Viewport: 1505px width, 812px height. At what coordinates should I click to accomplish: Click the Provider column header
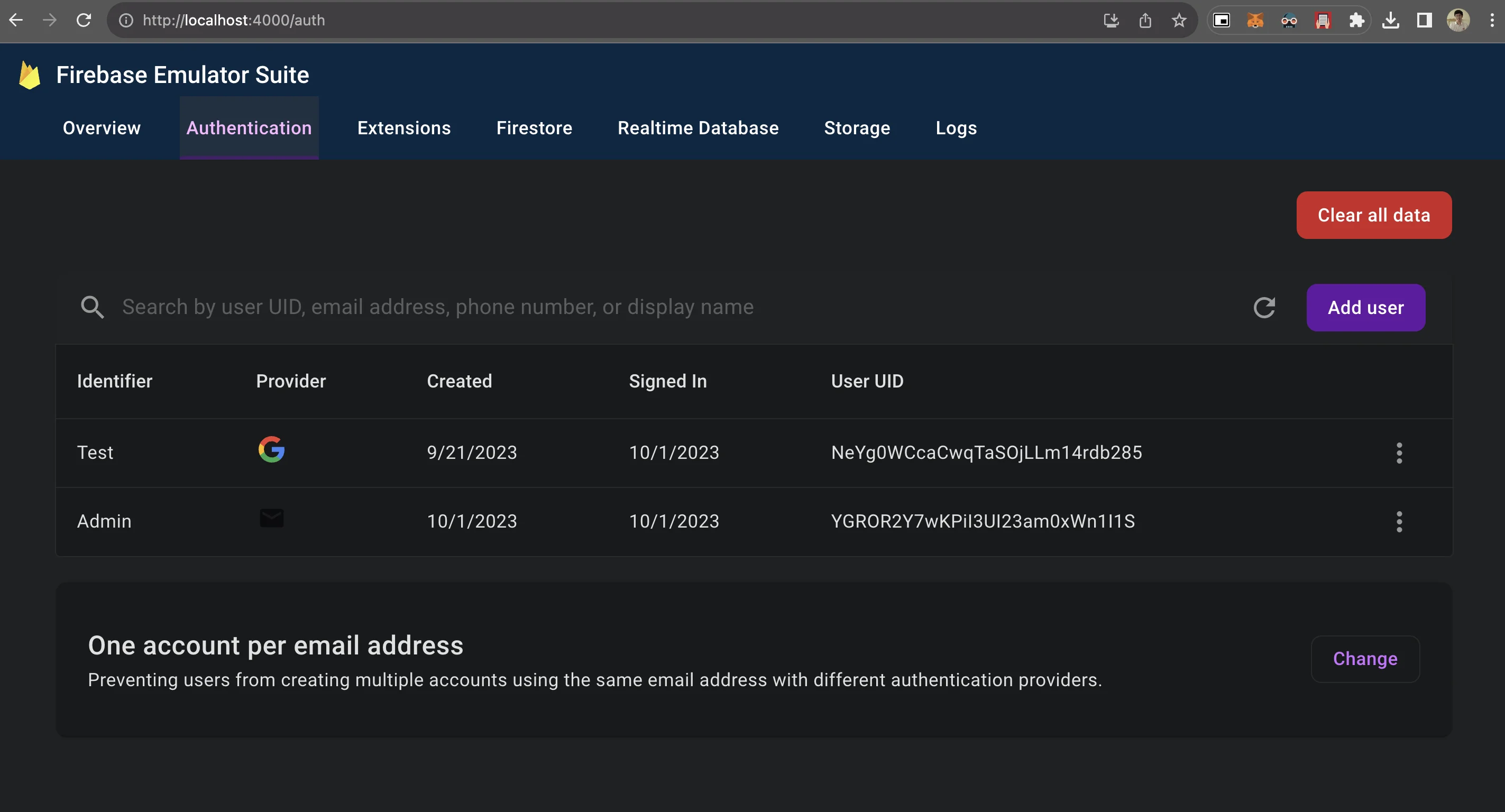[291, 382]
